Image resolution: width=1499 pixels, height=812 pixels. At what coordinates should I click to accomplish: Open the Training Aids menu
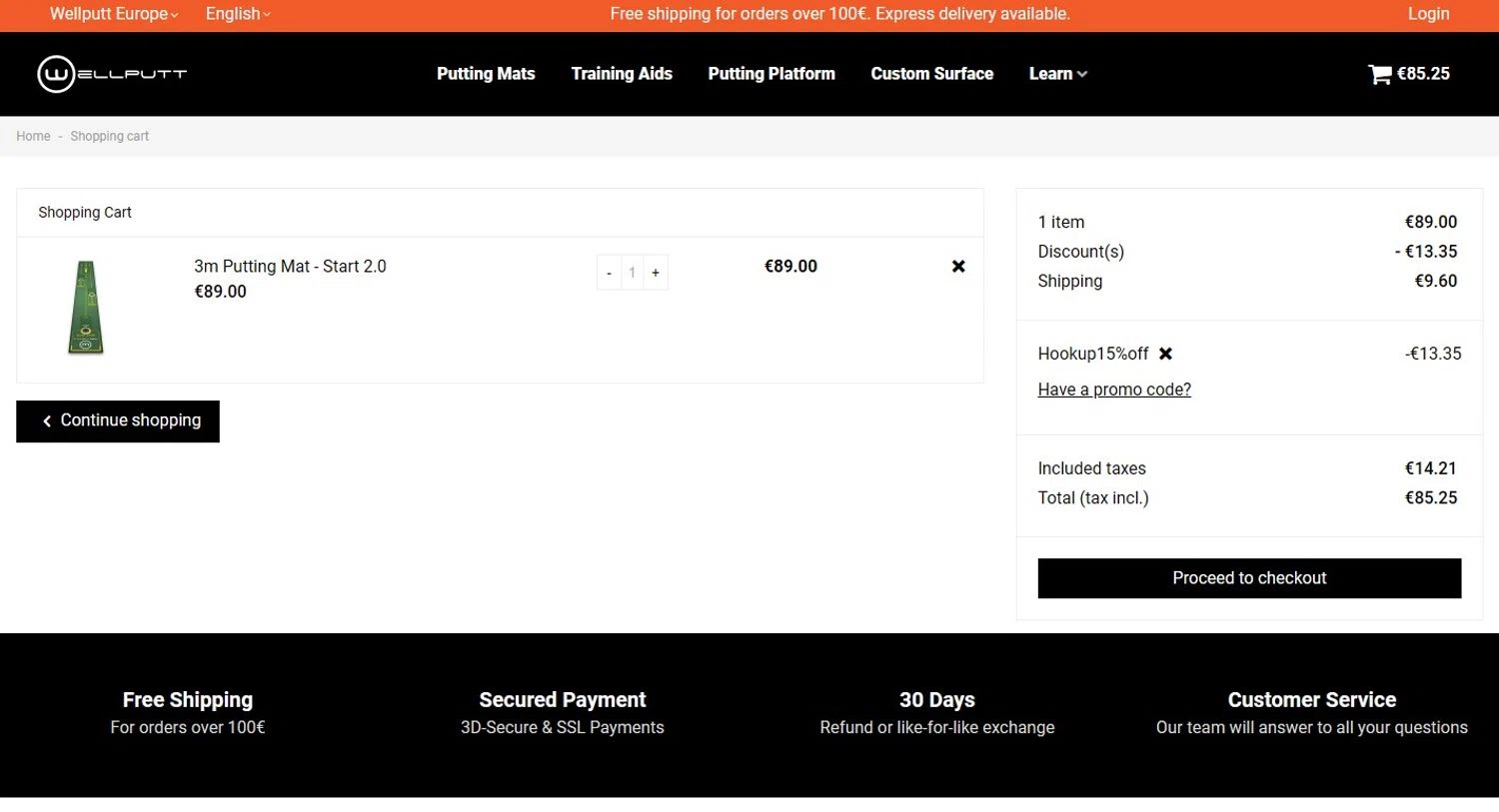[x=622, y=74]
